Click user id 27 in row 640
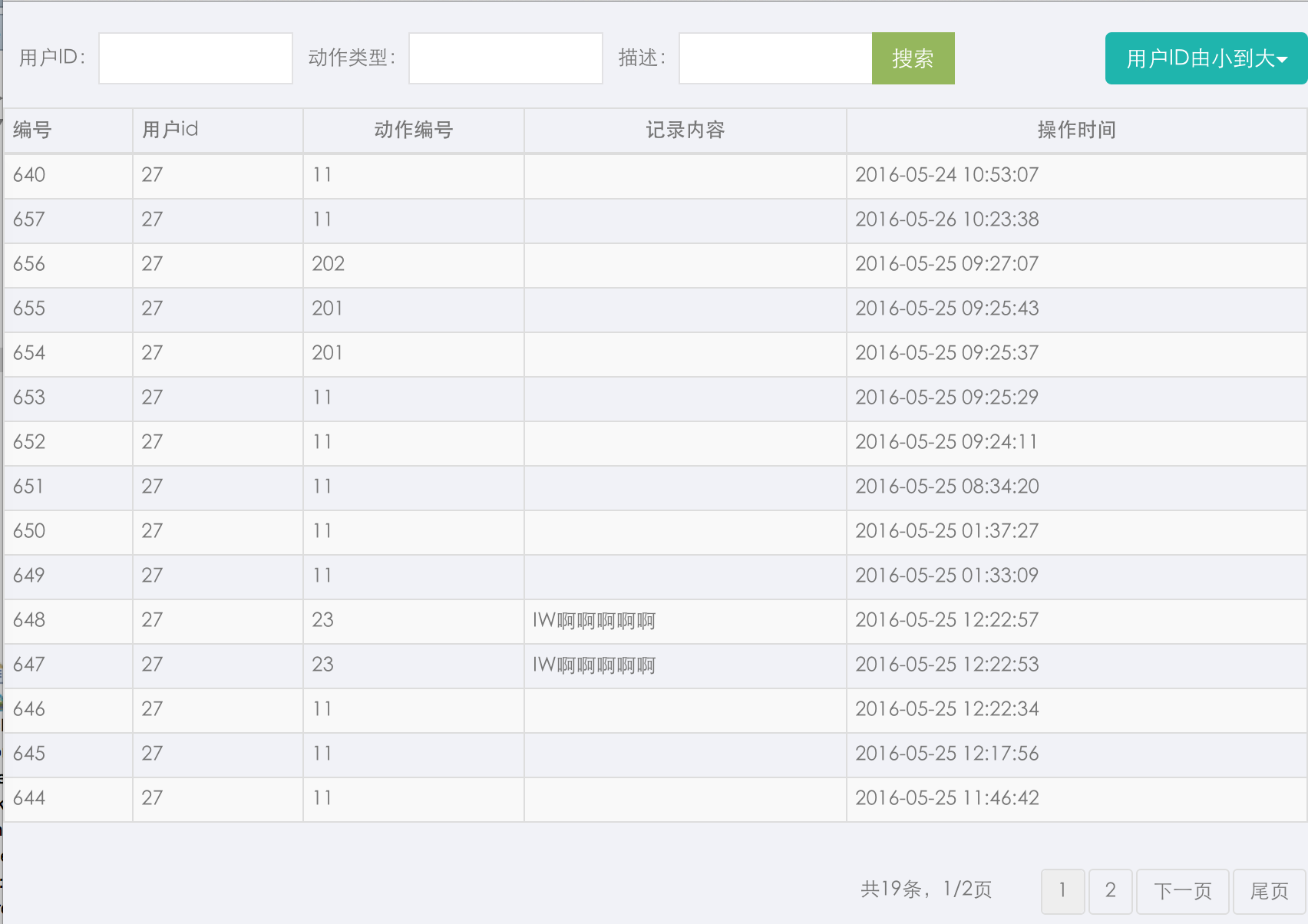Image resolution: width=1308 pixels, height=924 pixels. (152, 175)
